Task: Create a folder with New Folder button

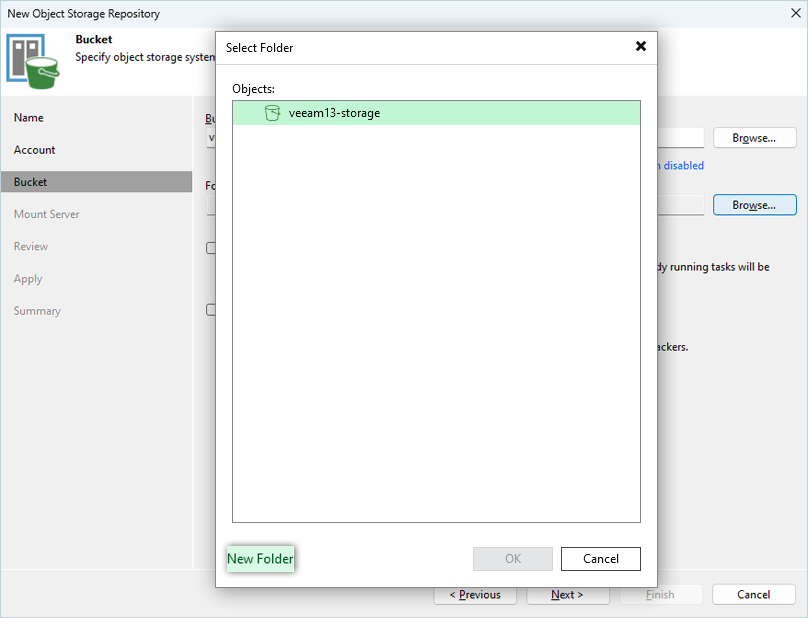Action: 261,559
